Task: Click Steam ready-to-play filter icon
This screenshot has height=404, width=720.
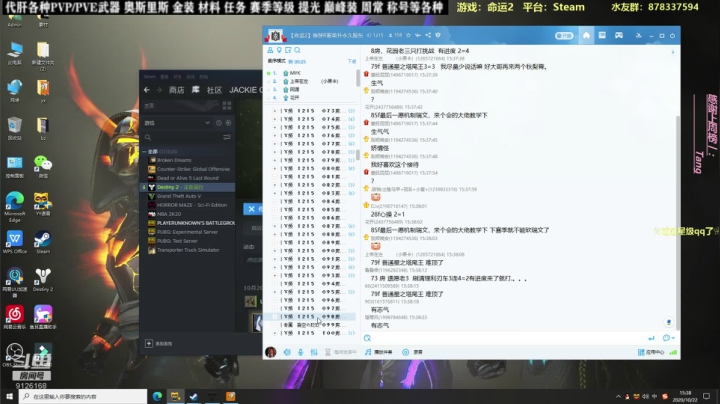Action: (x=228, y=123)
